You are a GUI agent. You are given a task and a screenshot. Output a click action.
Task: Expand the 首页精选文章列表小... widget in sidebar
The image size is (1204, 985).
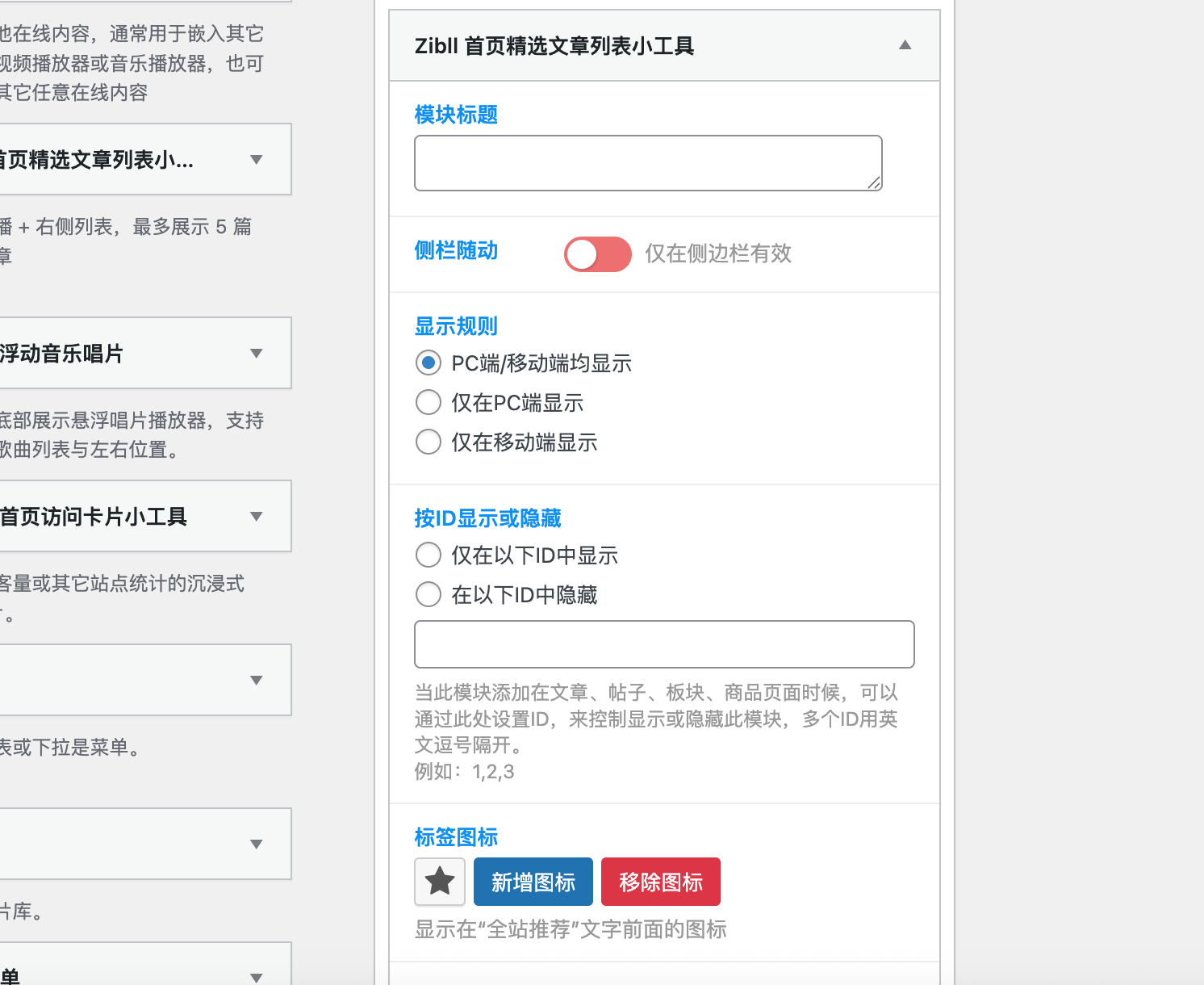pyautogui.click(x=257, y=160)
